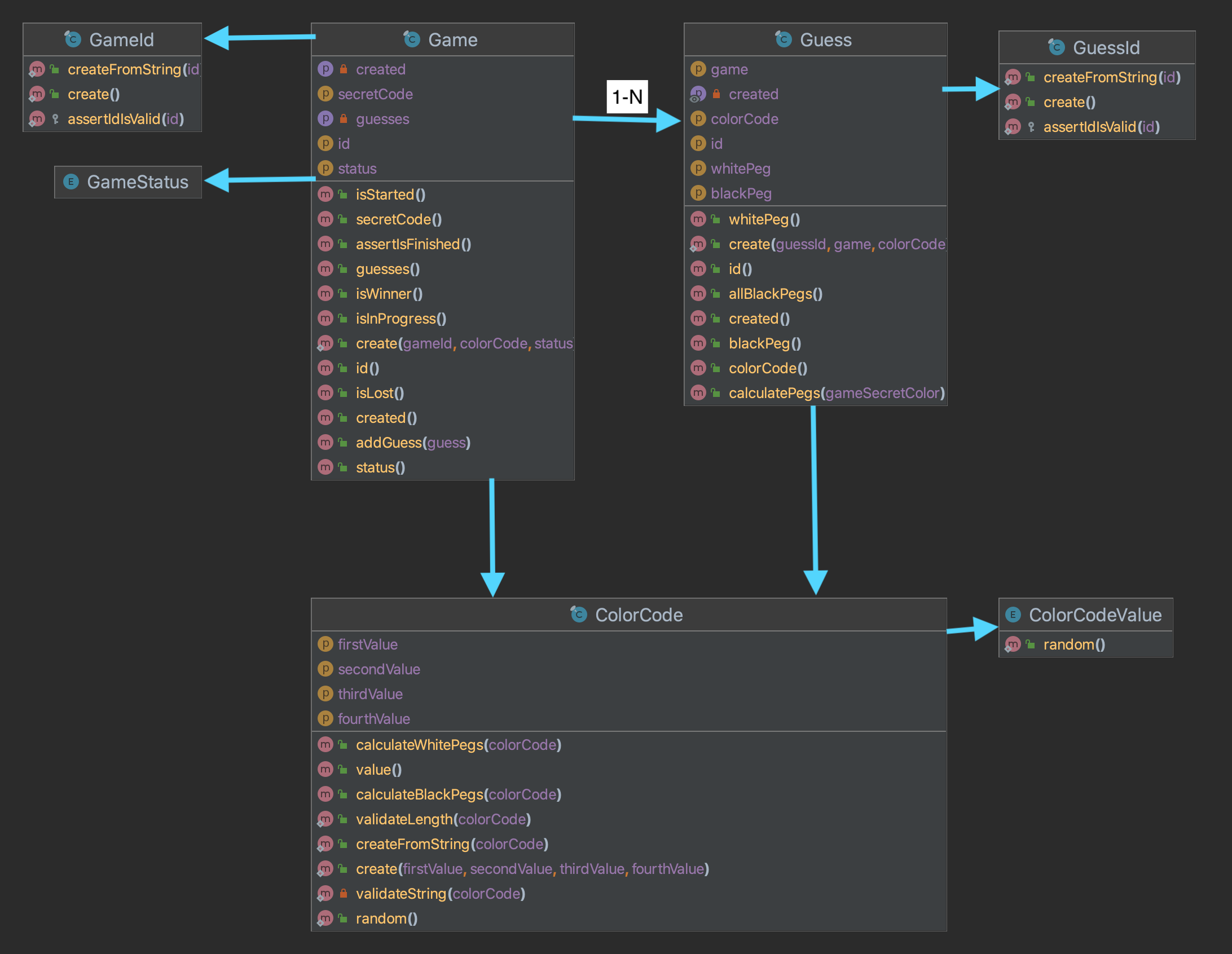
Task: Click the whitePeg property in Guess
Action: (x=740, y=169)
